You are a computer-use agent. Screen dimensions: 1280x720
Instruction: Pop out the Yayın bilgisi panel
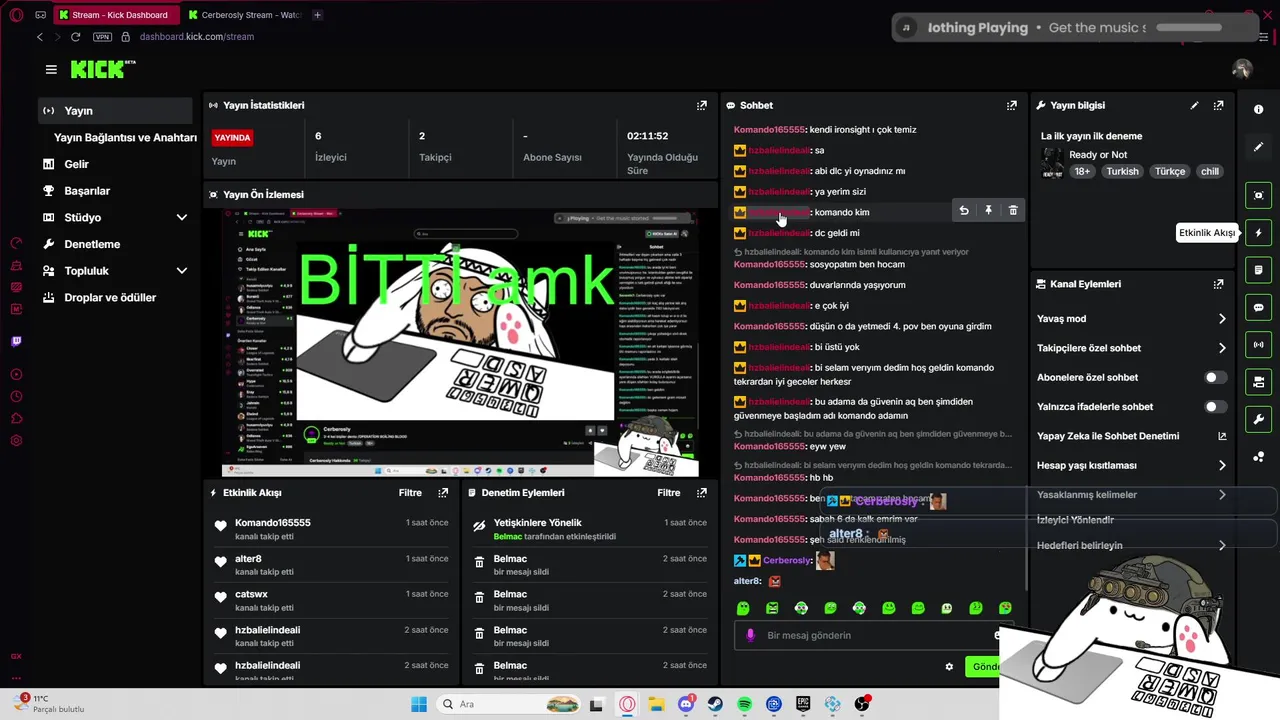[x=1218, y=105]
